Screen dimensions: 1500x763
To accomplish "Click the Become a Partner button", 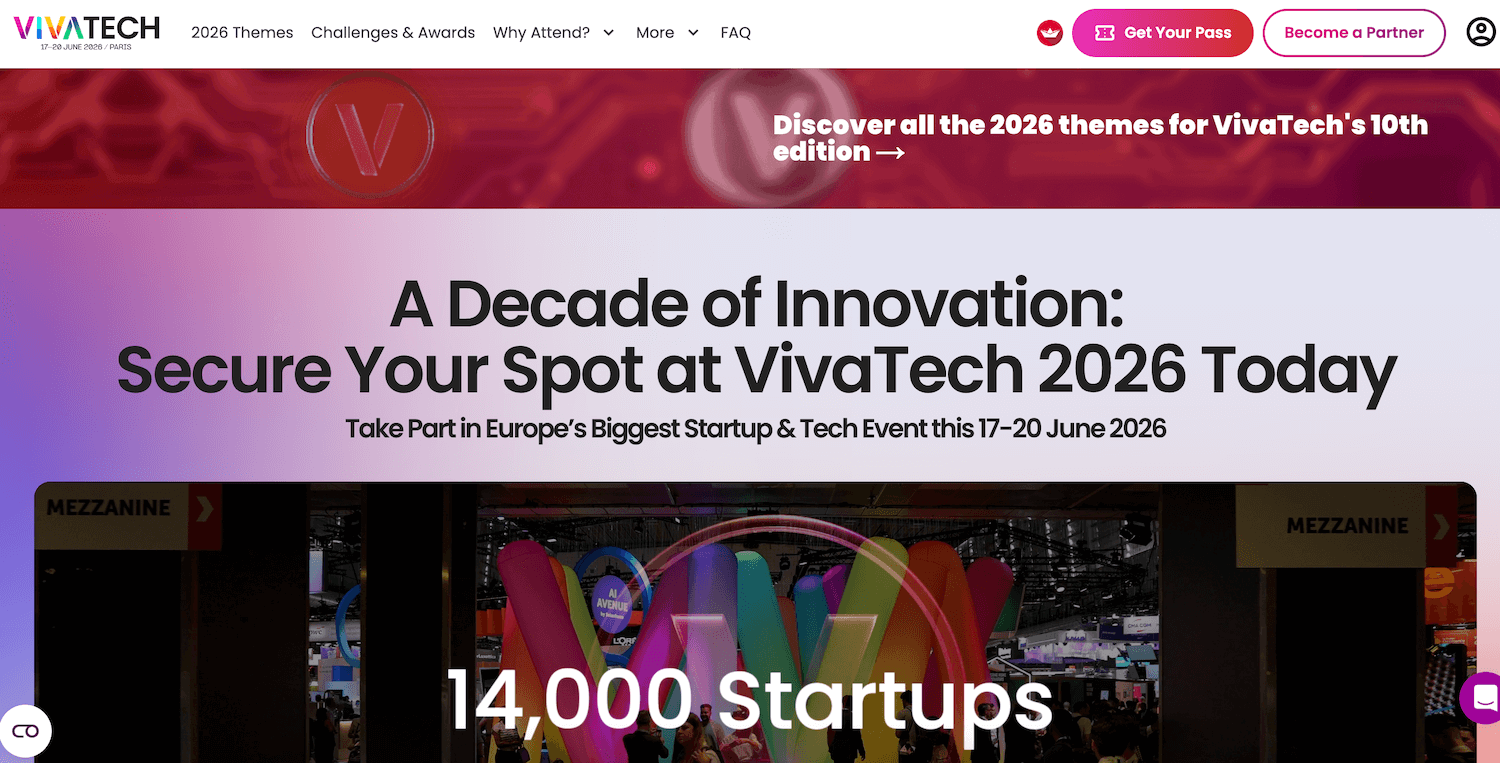I will coord(1353,33).
